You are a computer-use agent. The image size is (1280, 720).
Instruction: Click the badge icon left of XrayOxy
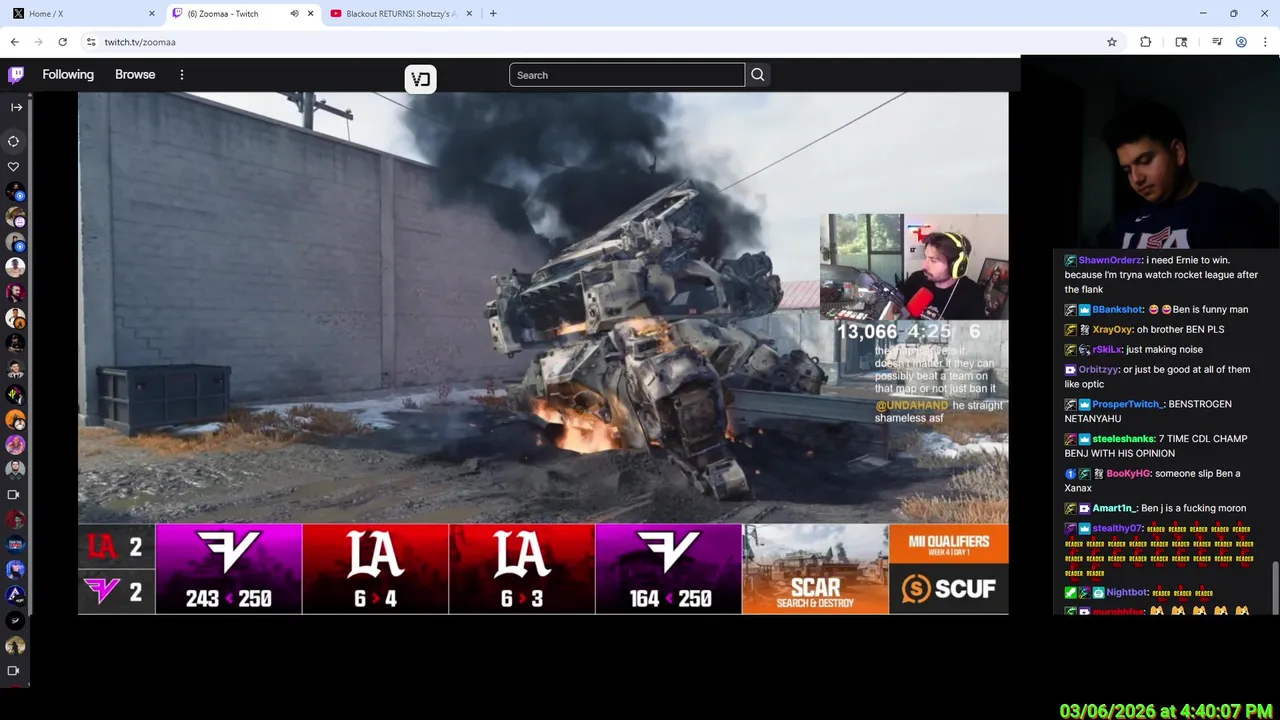click(x=1084, y=330)
